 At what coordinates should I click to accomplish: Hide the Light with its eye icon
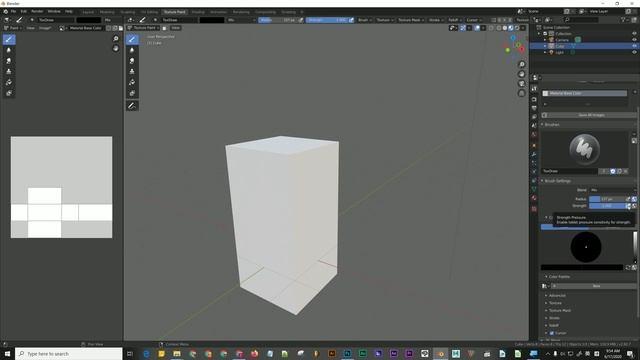tap(634, 52)
